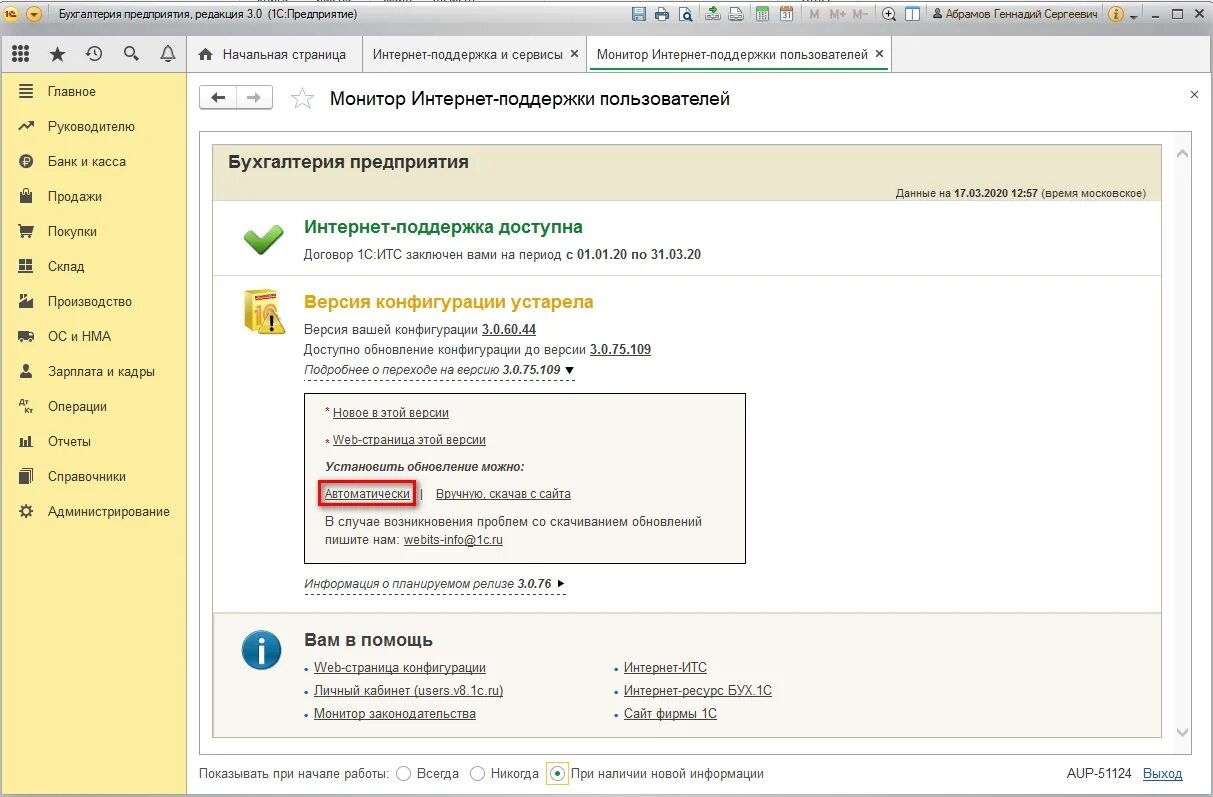The image size is (1213, 797).
Task: Open Favorites star icon
Action: pos(57,54)
